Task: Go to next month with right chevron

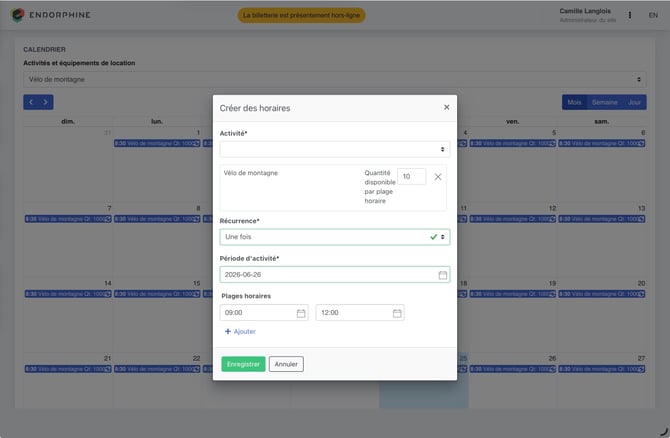Action: (x=45, y=102)
